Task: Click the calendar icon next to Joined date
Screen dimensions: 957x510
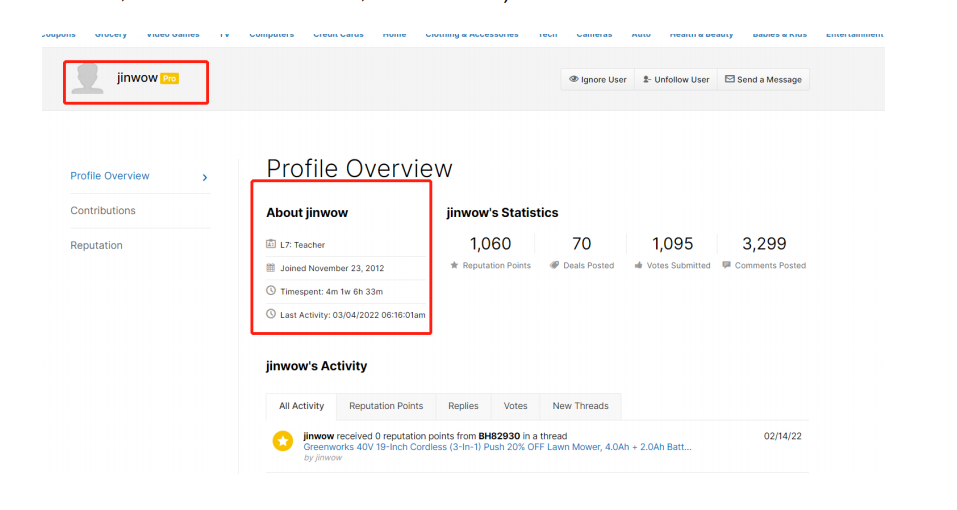Action: tap(271, 268)
